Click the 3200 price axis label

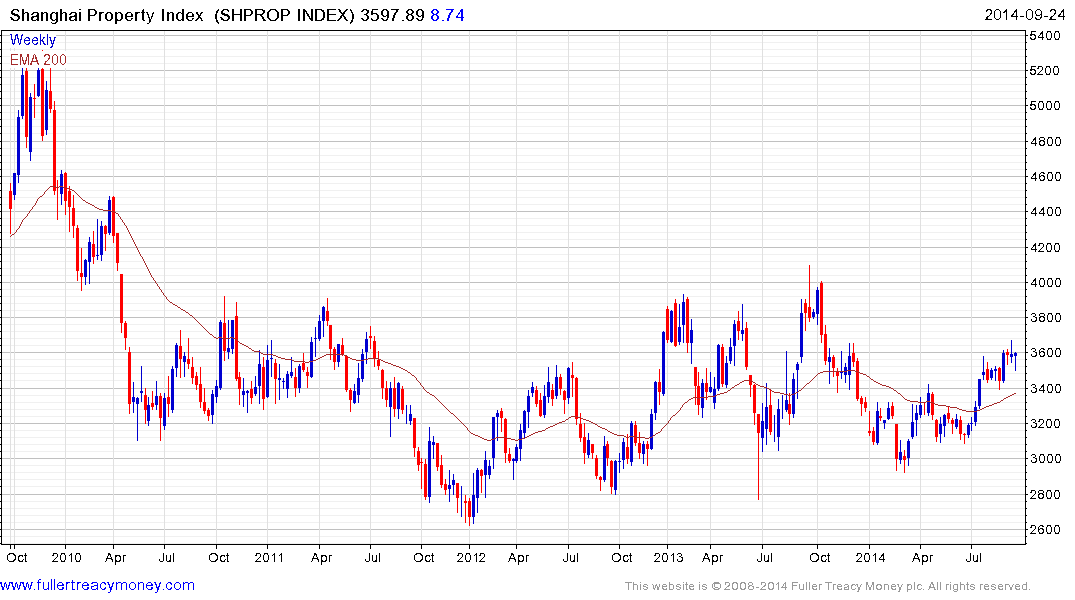(1044, 424)
